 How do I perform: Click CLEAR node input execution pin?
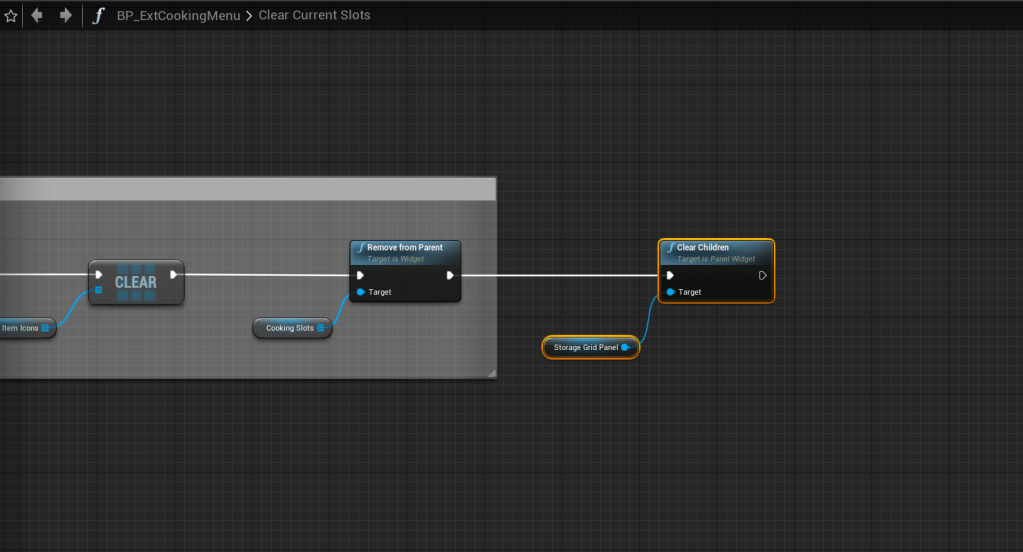tap(99, 275)
